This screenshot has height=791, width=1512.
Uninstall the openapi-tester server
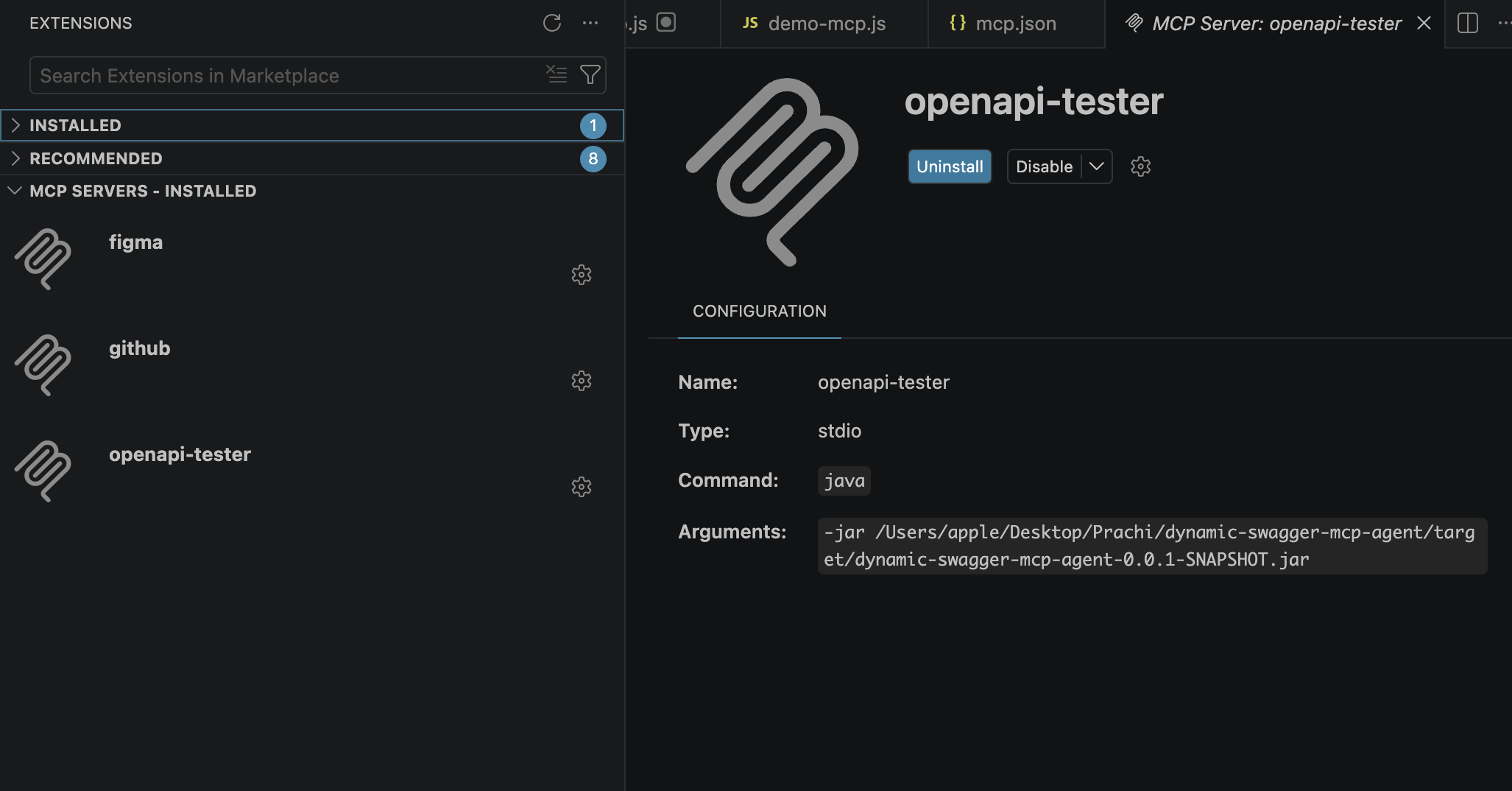click(950, 166)
